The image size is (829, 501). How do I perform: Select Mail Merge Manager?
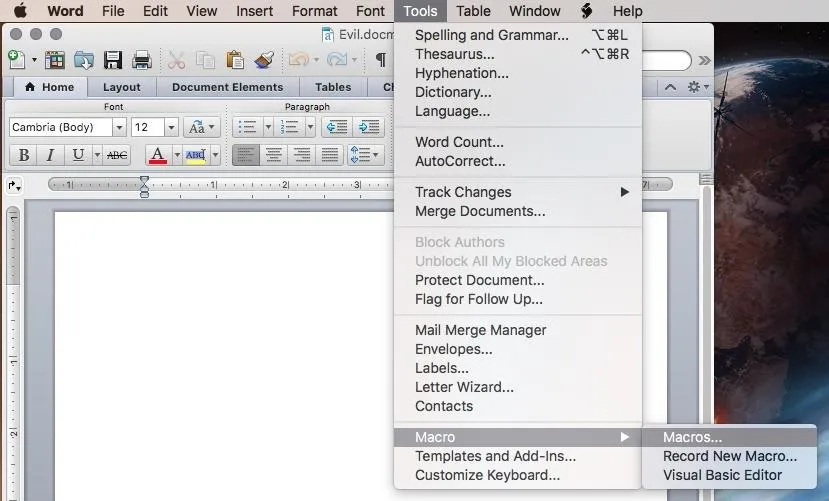click(x=518, y=330)
